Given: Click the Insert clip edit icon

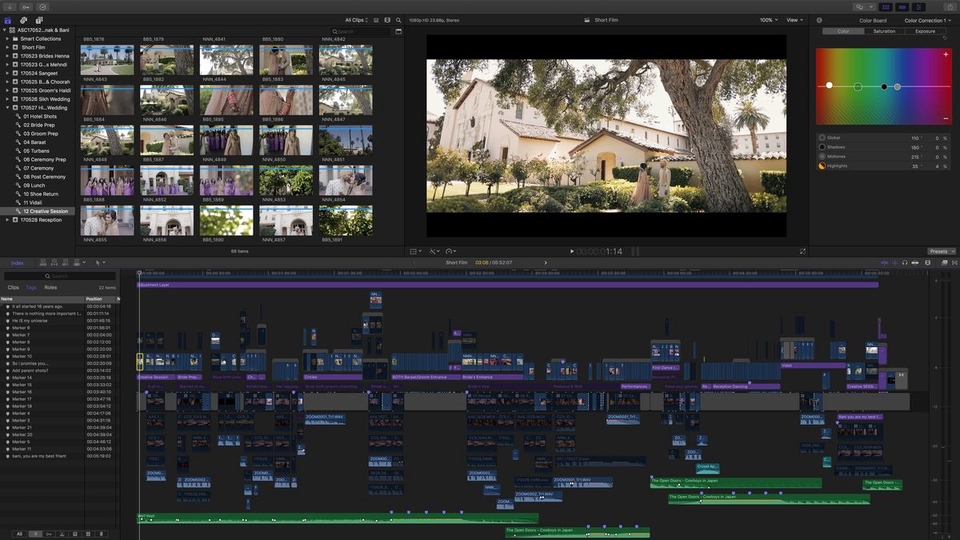Looking at the screenshot, I should (x=54, y=263).
